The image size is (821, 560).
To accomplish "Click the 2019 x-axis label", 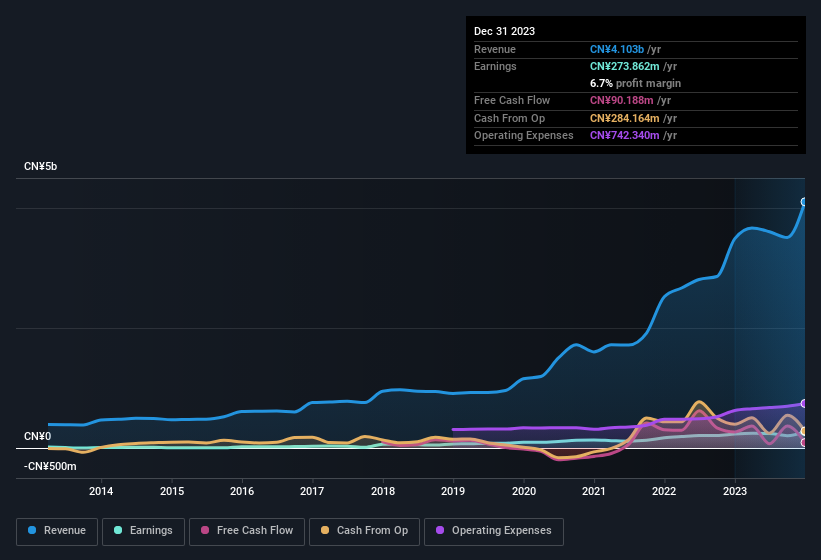I will pos(453,491).
